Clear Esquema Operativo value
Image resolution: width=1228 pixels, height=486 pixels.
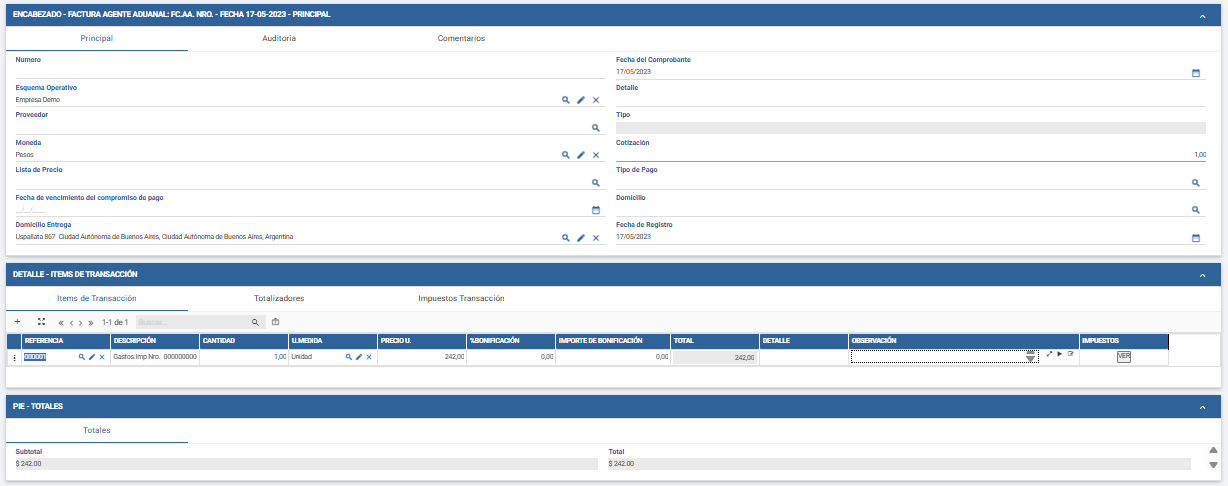596,100
